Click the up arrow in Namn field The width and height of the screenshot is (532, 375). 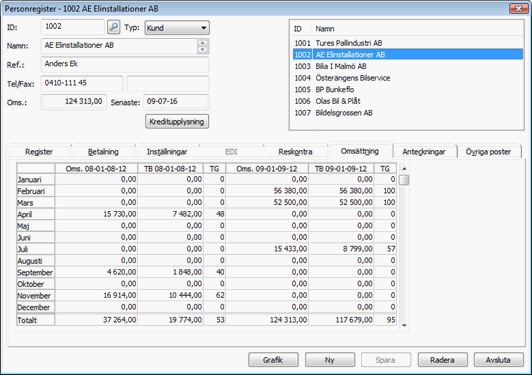coord(203,43)
